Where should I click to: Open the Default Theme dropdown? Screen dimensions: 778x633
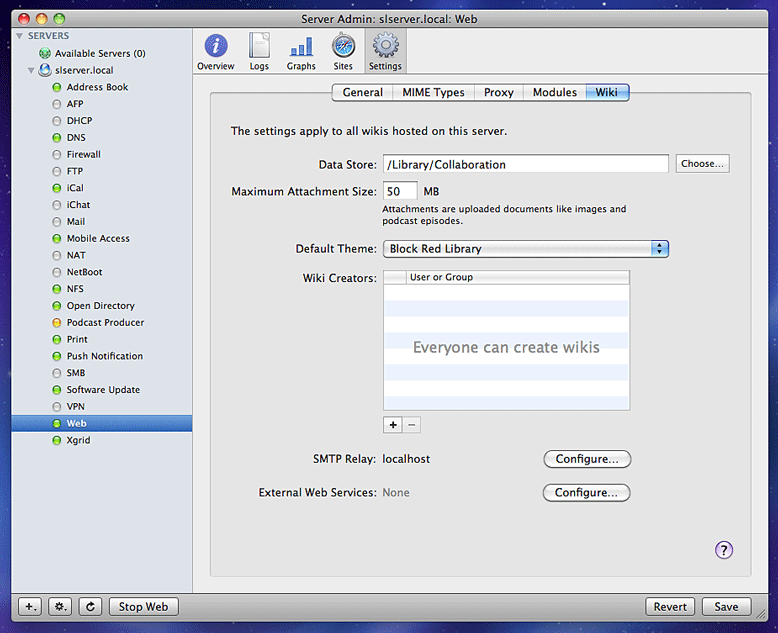(x=526, y=249)
